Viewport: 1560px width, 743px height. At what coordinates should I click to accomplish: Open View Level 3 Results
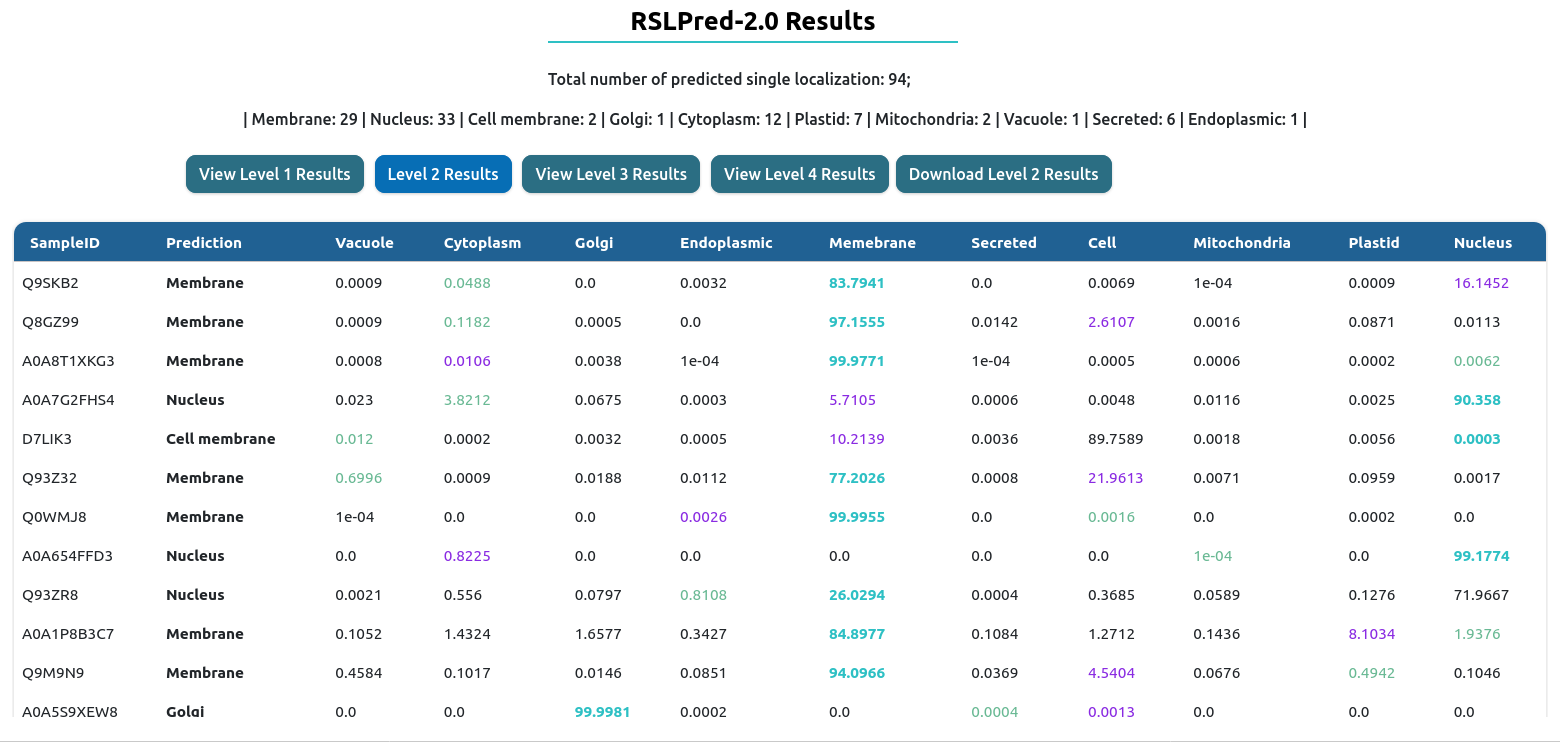[x=611, y=174]
